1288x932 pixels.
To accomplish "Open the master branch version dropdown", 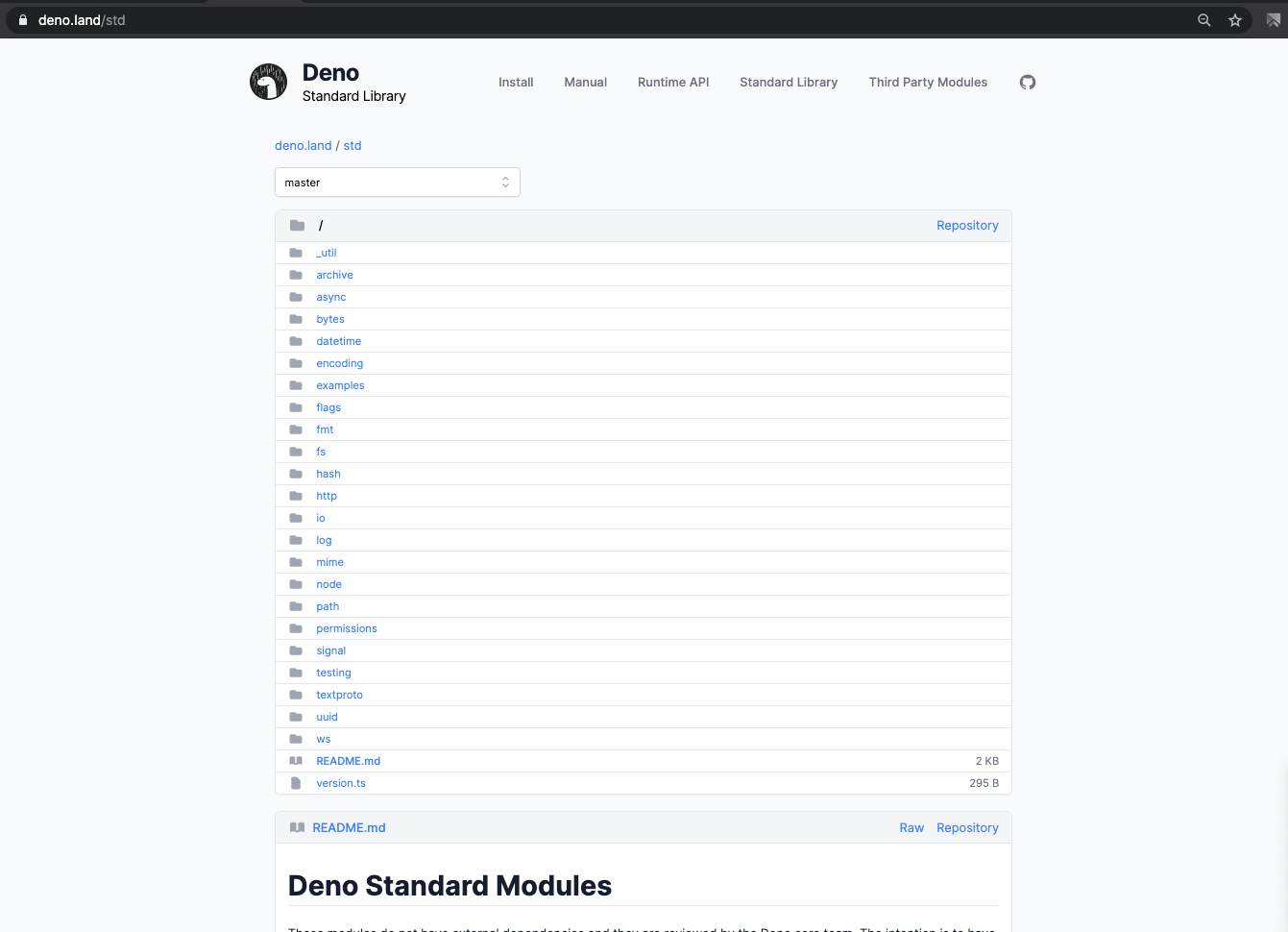I will point(398,183).
